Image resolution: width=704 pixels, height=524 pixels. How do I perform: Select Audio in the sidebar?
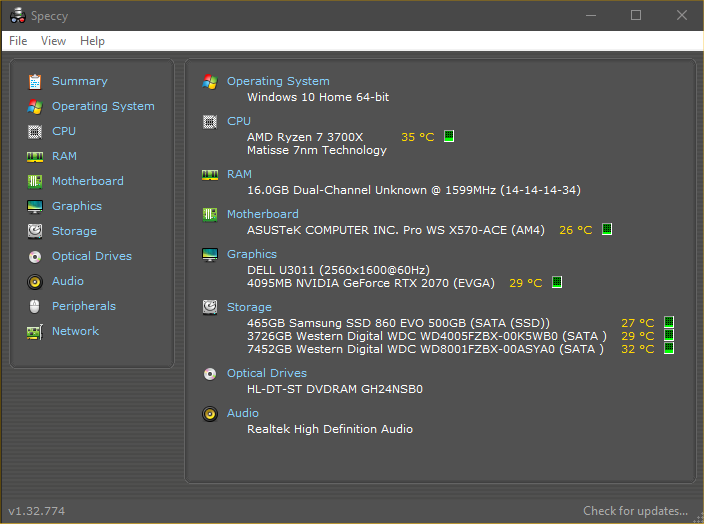[68, 282]
